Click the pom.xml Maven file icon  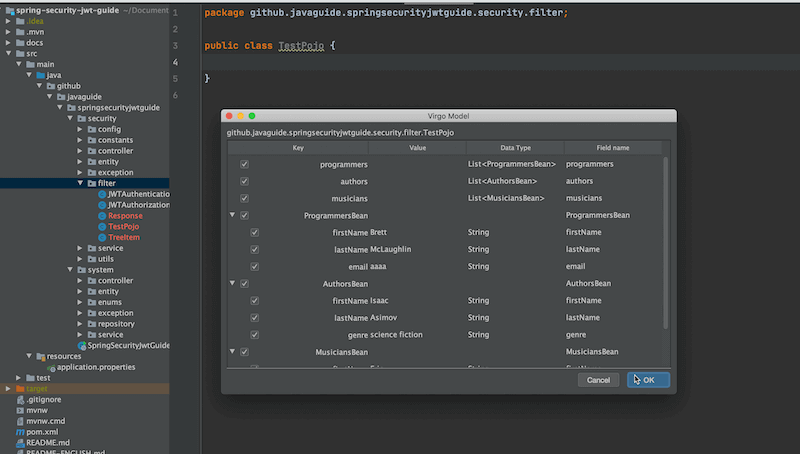[20, 431]
